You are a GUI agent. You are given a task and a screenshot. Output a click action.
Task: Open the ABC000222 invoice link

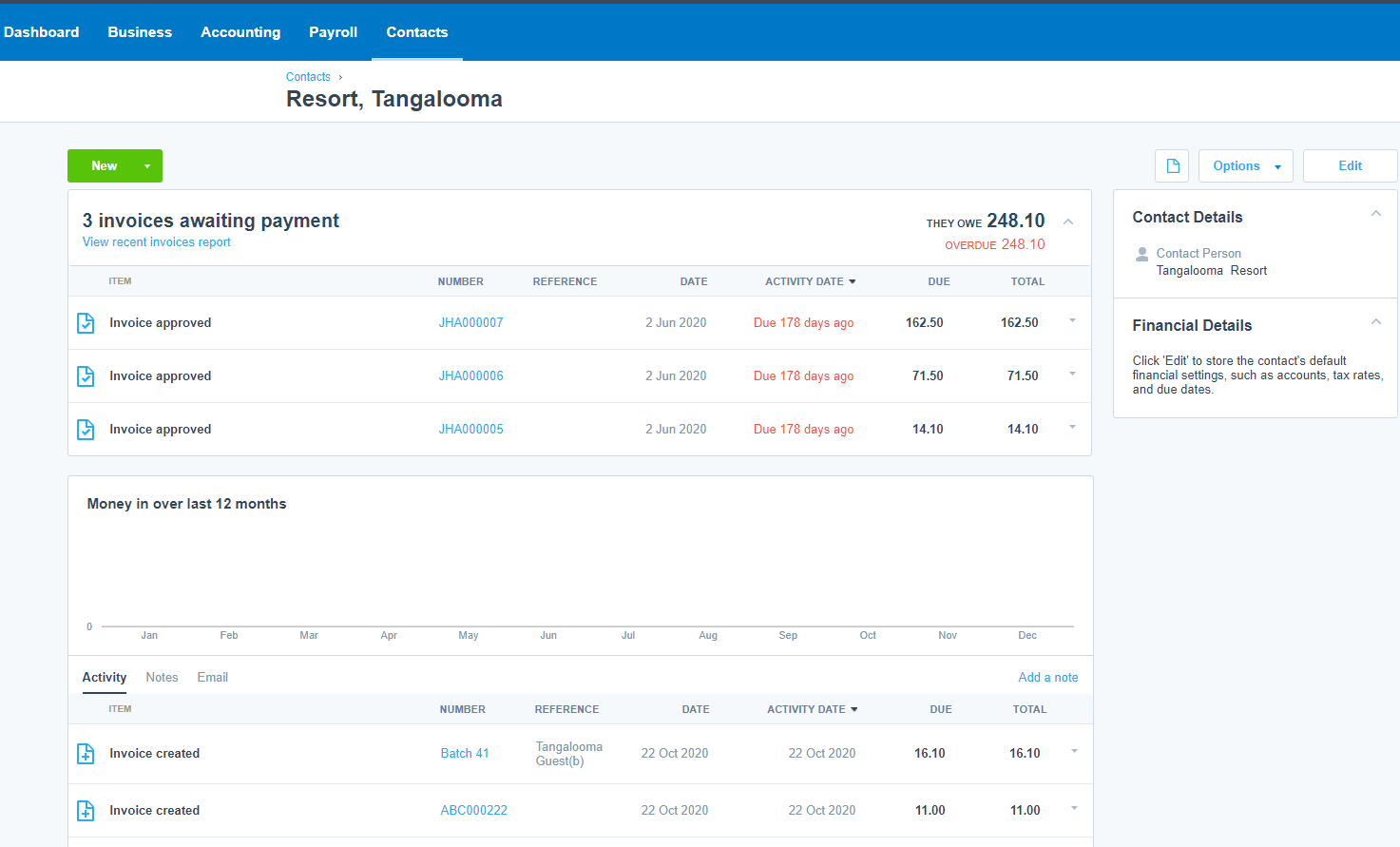[473, 811]
